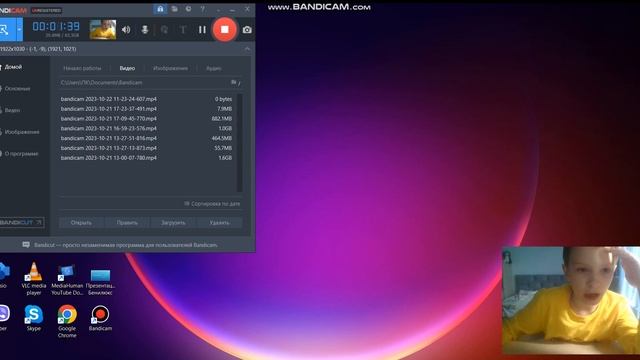Select file bandicam 2023-10-21 13-27-13-873.mp4

point(147,148)
